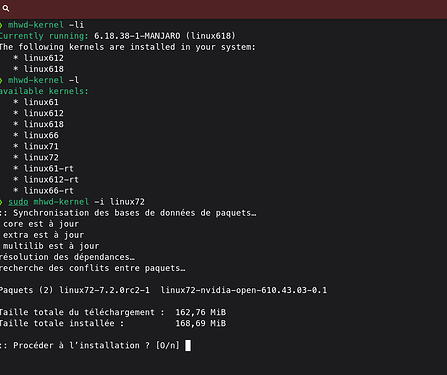
Task: Click the linux72-nvidia-open-610.43.03-0.1 package name
Action: 244,290
